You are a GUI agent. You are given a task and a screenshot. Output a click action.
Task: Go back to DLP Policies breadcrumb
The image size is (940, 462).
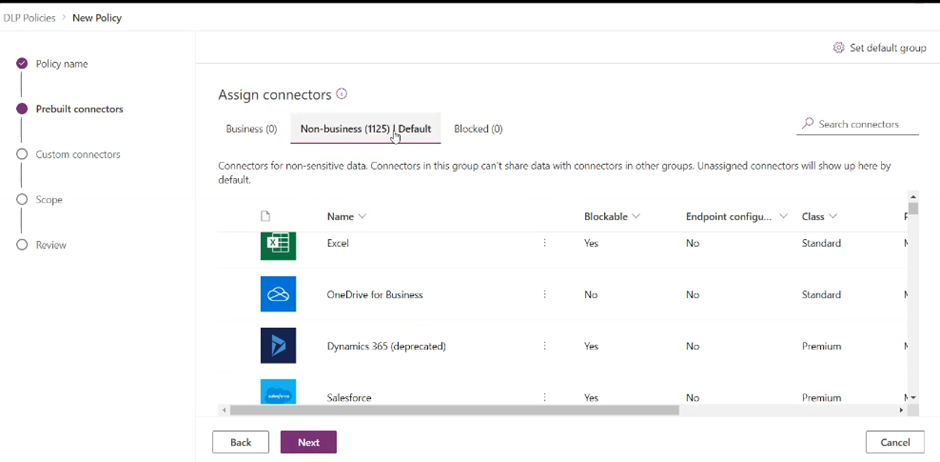(x=29, y=18)
